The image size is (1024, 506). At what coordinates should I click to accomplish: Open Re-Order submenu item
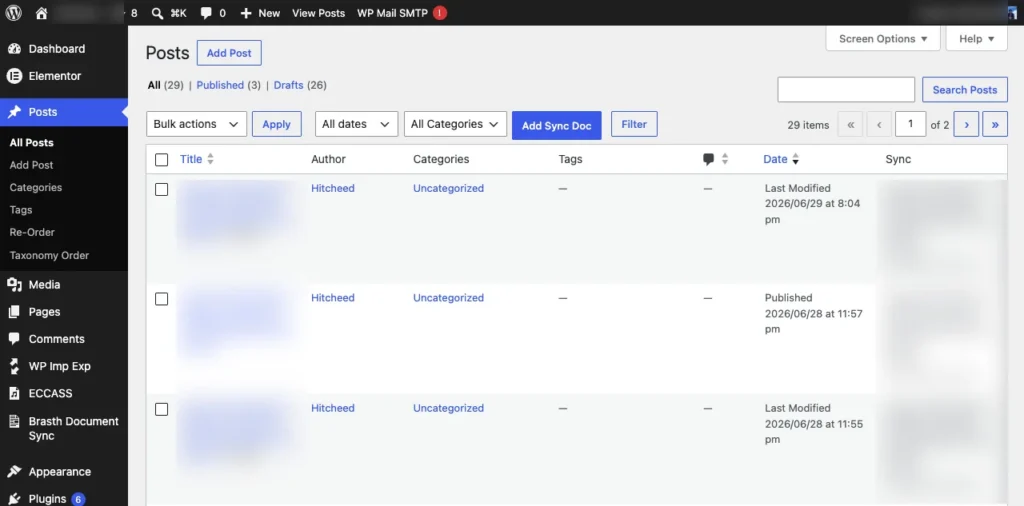coord(32,232)
